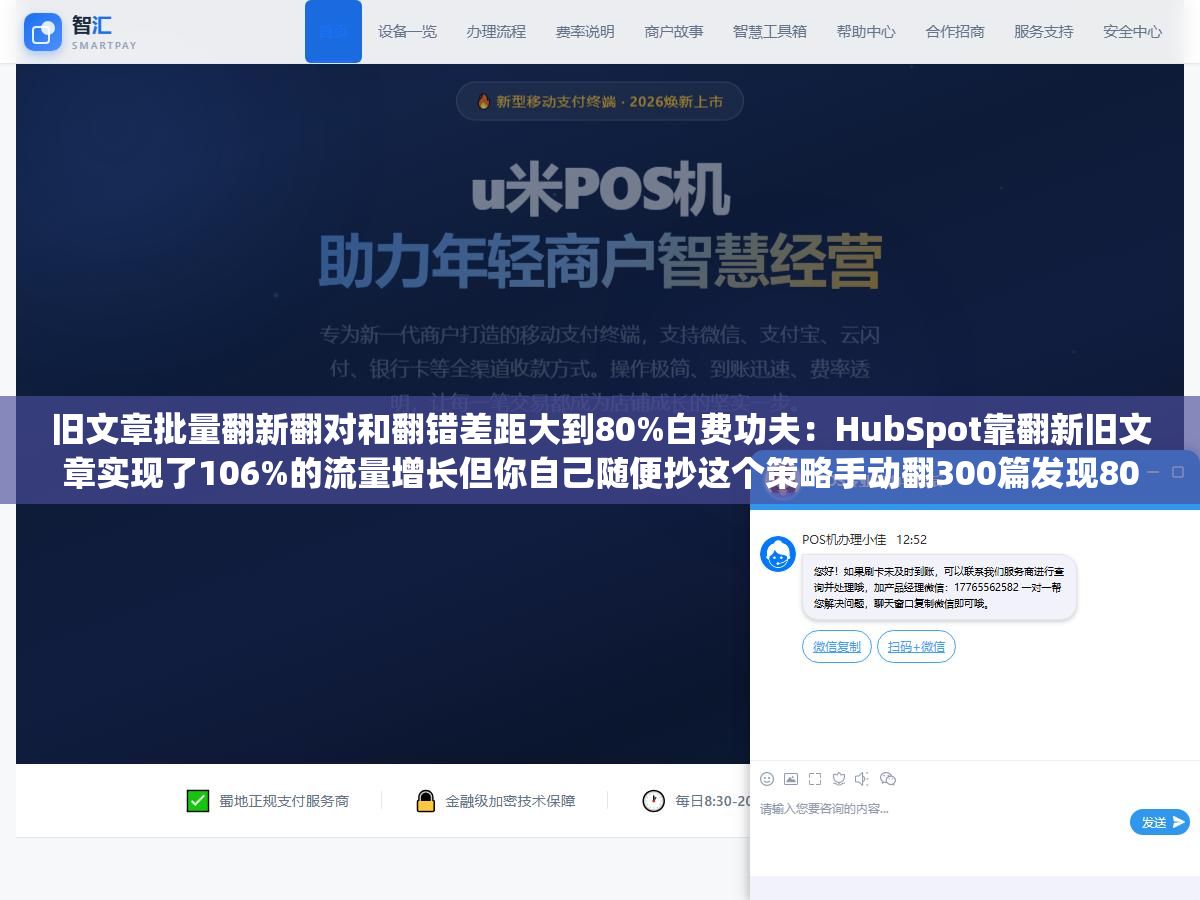Open the emoji picker in chat toolbar

pos(767,779)
